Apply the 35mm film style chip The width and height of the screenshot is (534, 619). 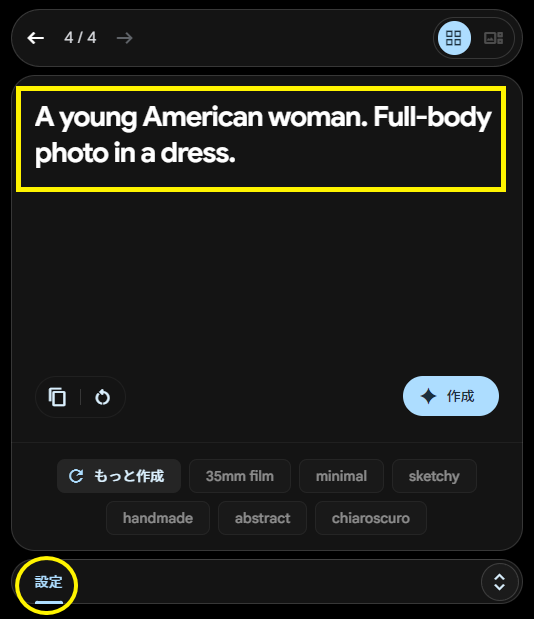[240, 476]
